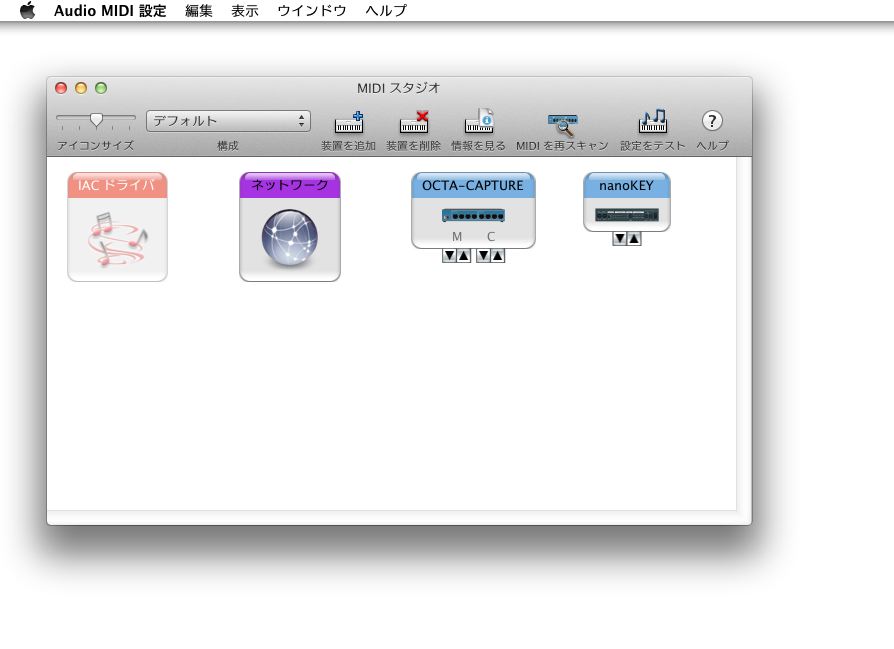
Task: Click the nanoKEY port connector arrows
Action: point(627,239)
